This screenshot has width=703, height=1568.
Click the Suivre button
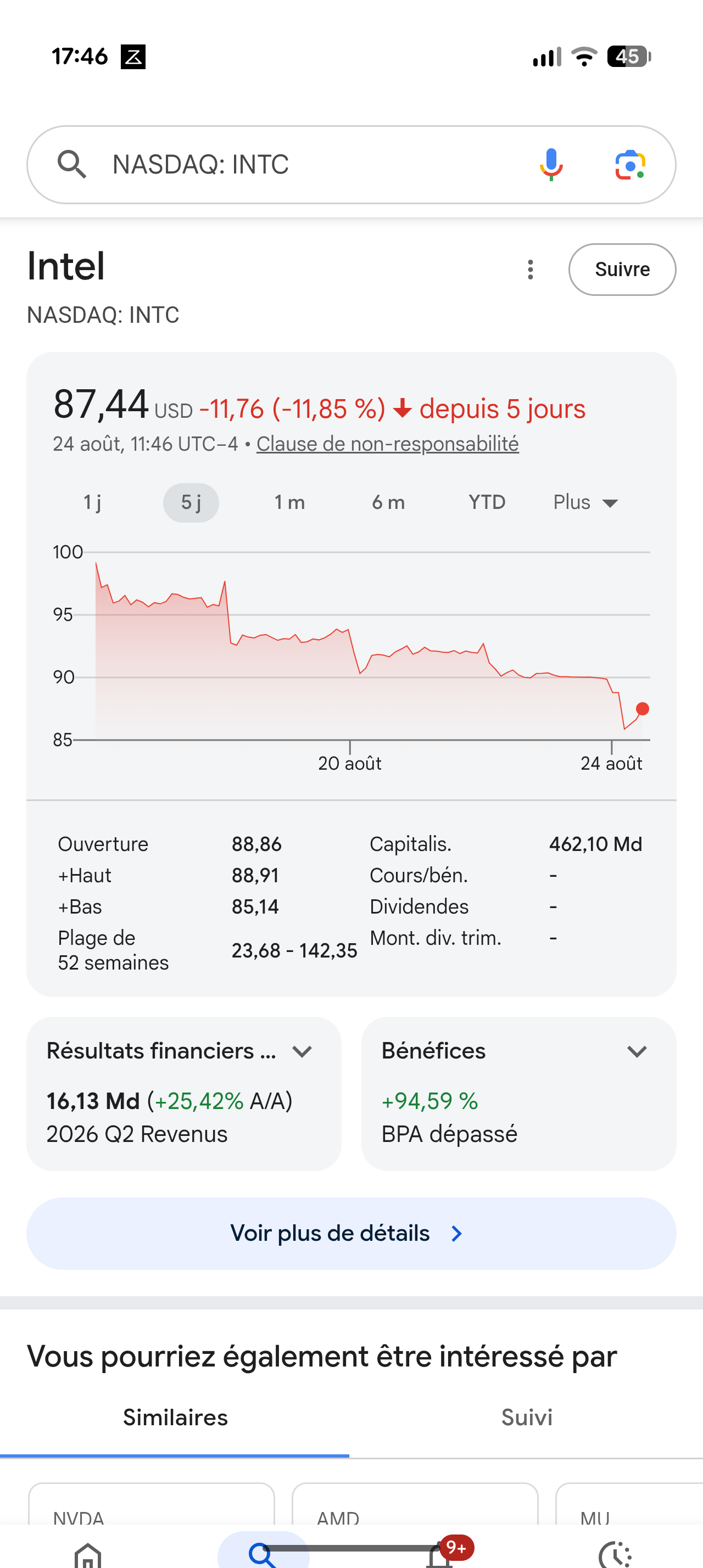[x=622, y=269]
